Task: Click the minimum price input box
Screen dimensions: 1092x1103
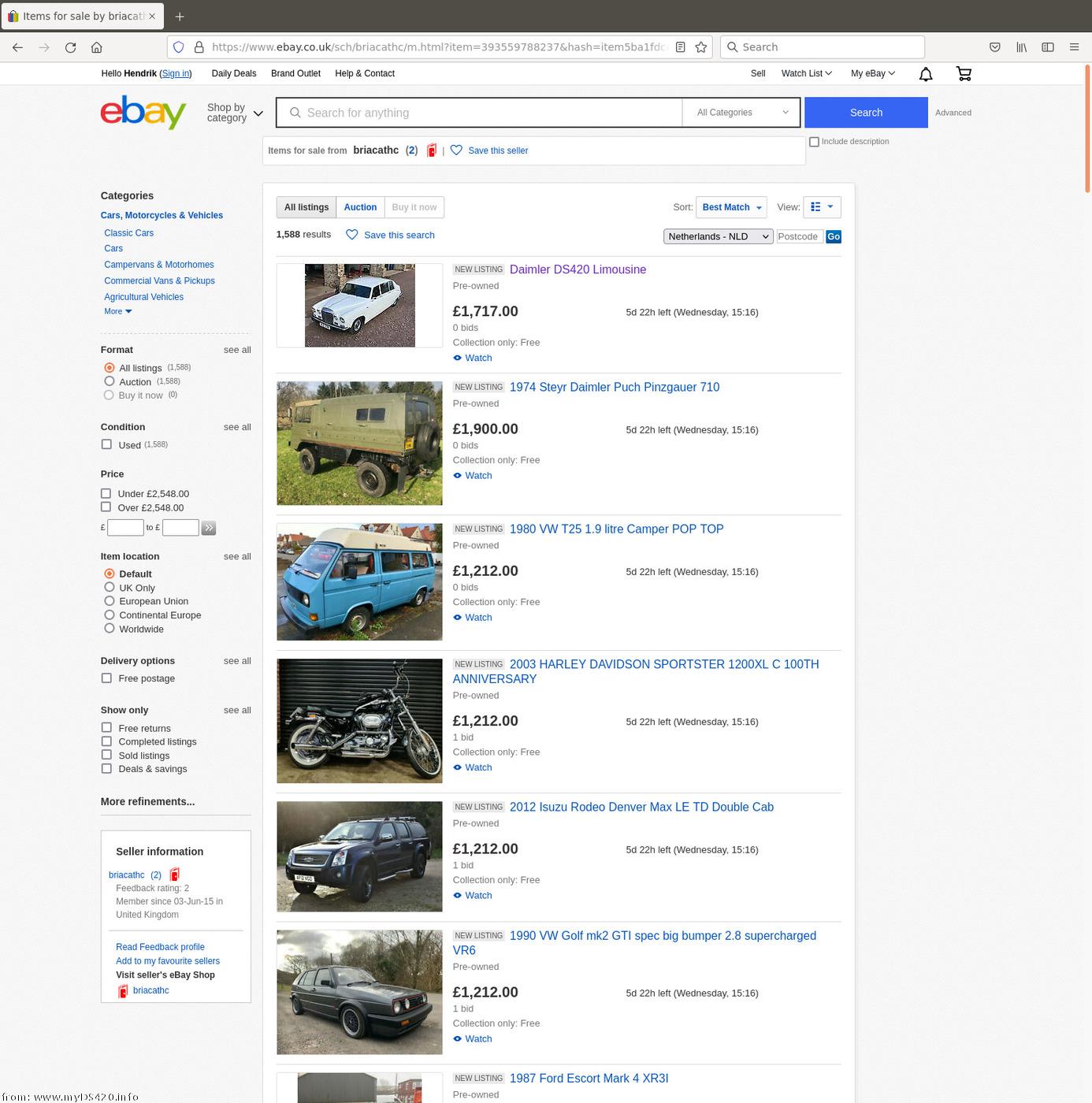Action: coord(125,528)
